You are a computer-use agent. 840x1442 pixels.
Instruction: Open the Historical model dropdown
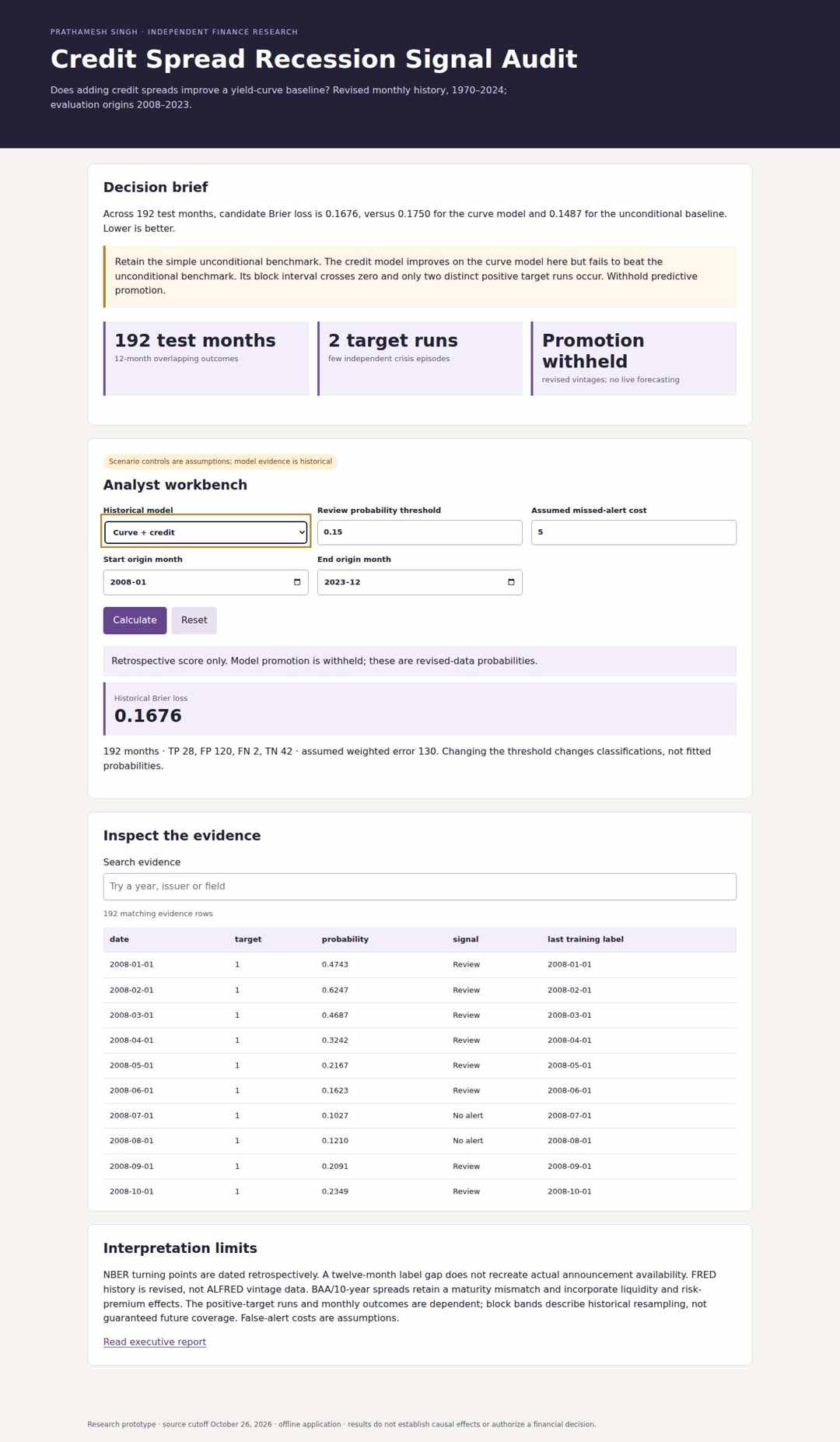pyautogui.click(x=206, y=532)
